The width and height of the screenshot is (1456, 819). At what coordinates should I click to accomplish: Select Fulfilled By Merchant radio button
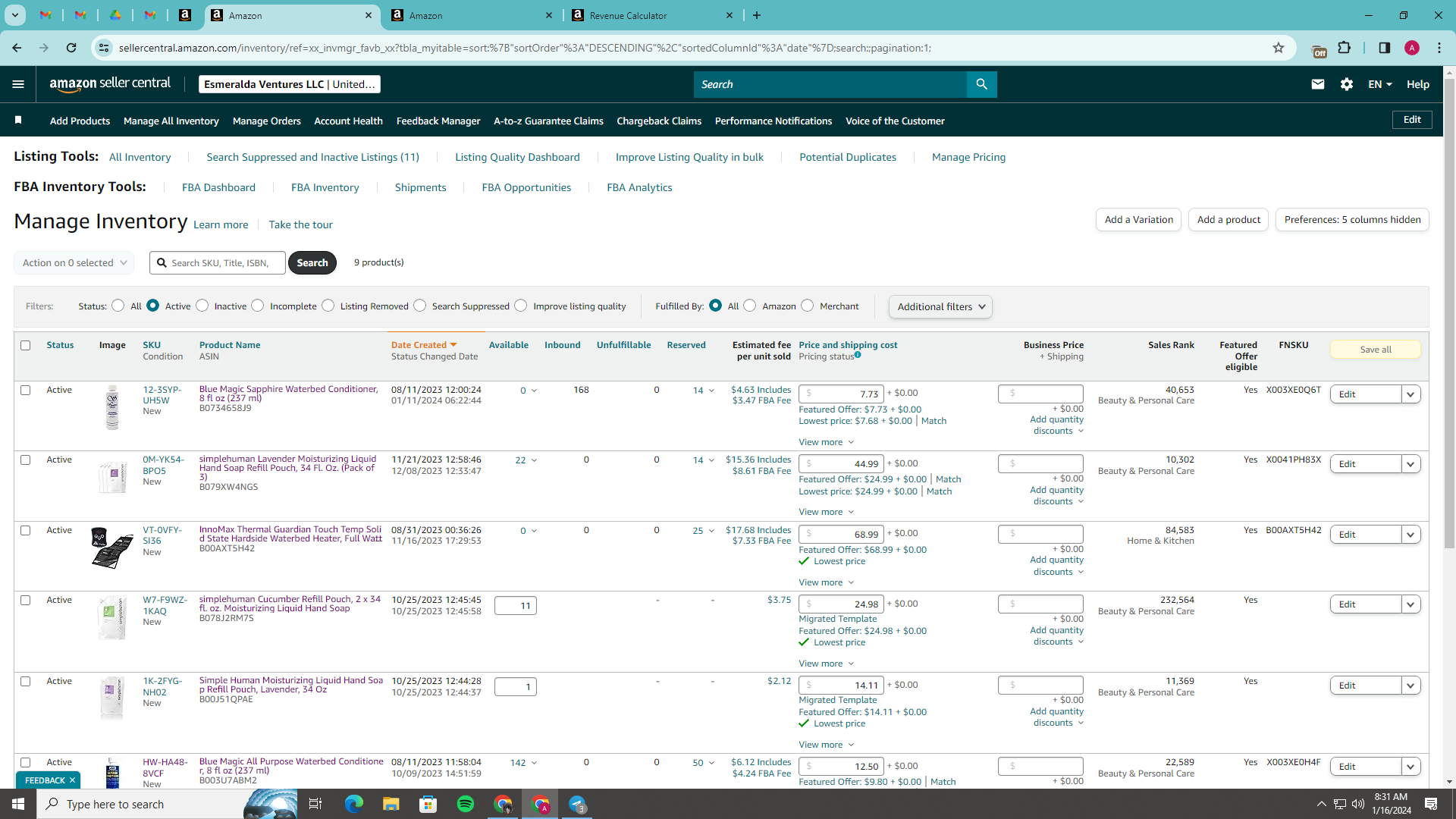pyautogui.click(x=808, y=306)
